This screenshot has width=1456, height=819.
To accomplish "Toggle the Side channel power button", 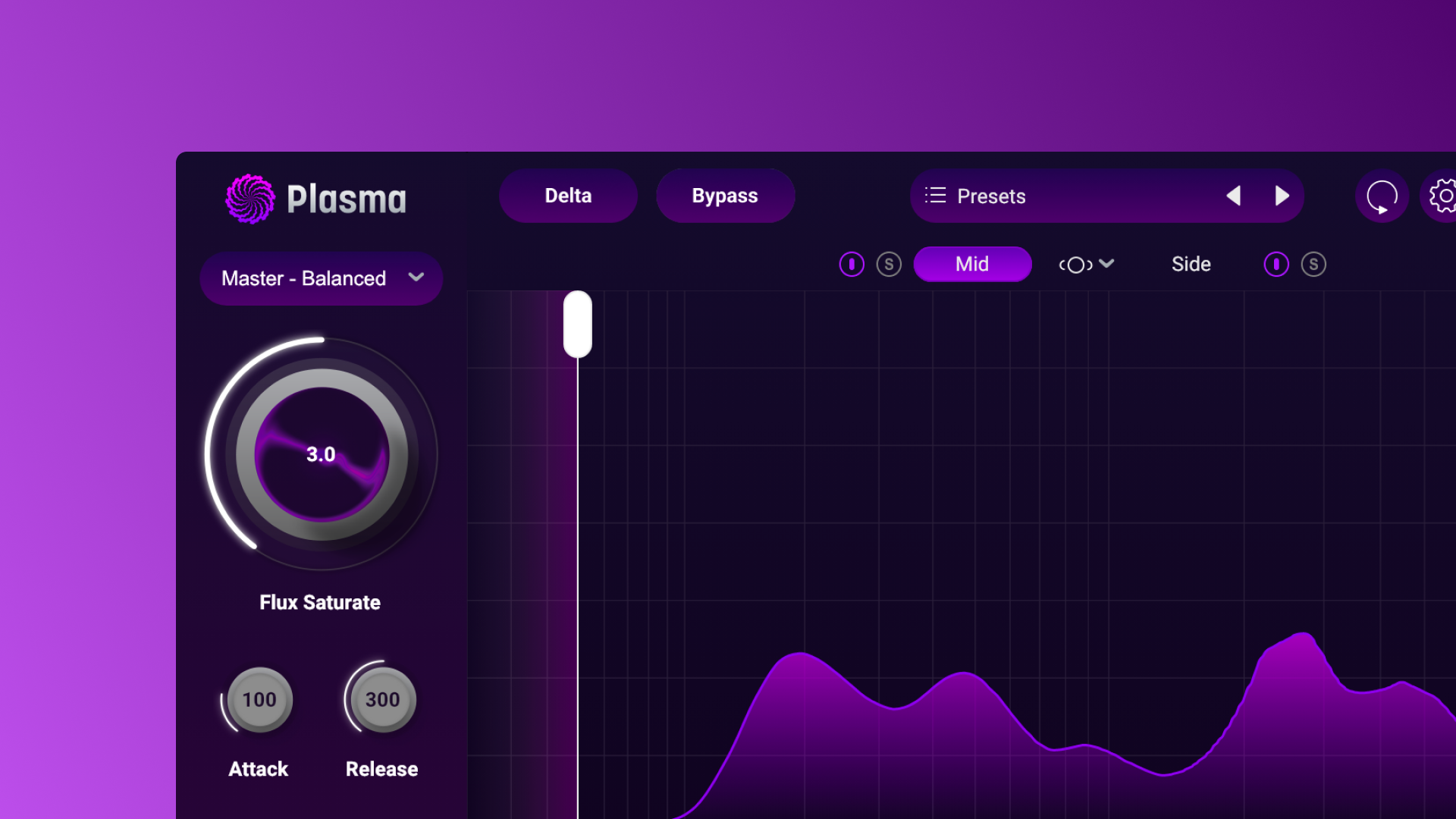I will pos(1276,264).
